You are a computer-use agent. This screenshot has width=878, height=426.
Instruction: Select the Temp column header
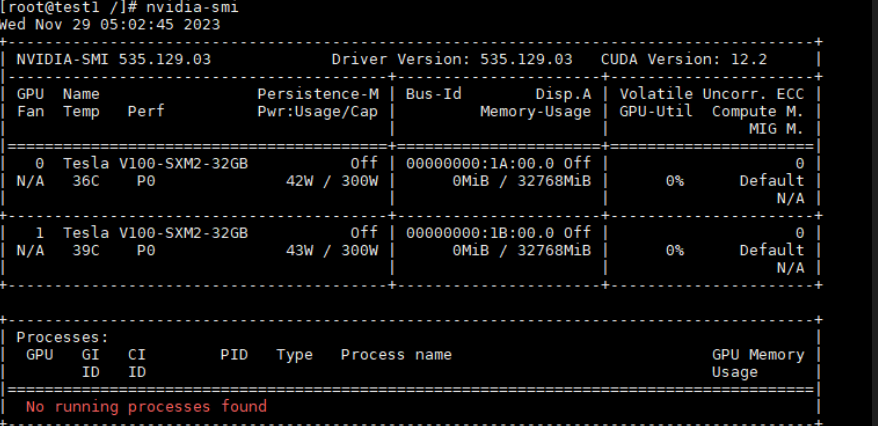[x=81, y=111]
